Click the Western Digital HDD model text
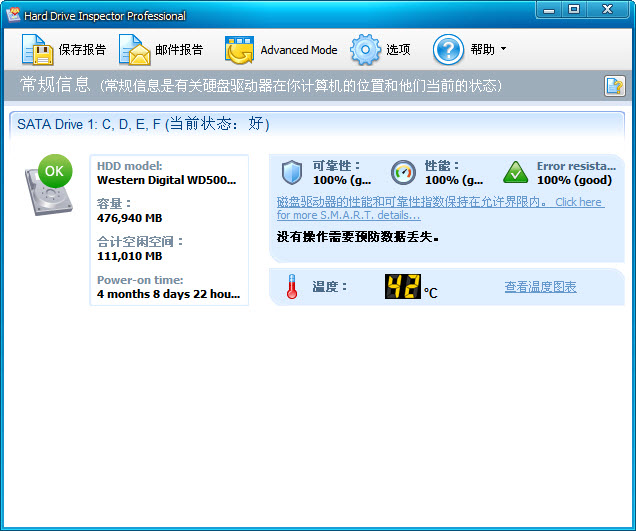The height and width of the screenshot is (531, 636). (167, 180)
